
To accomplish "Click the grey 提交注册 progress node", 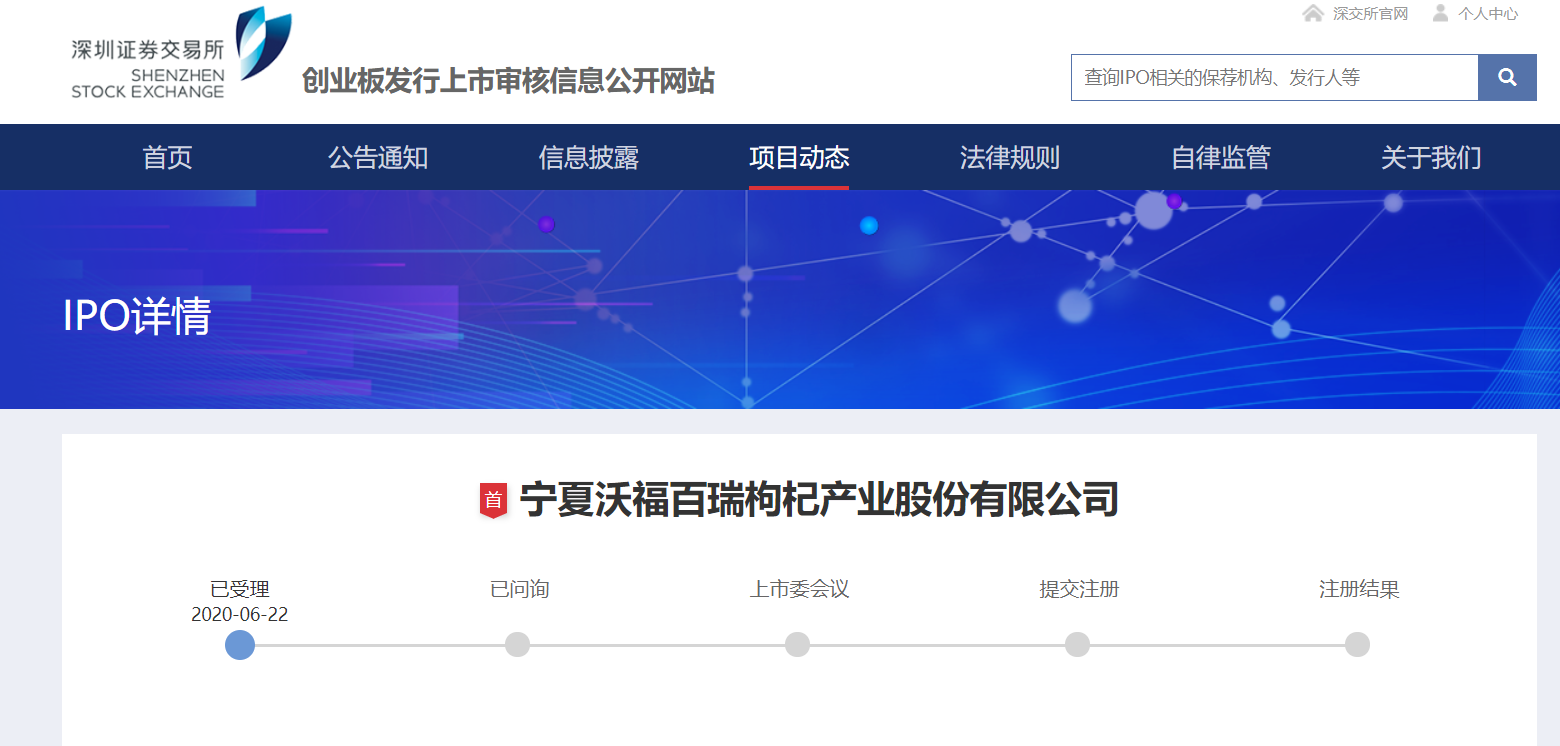I will (x=1077, y=645).
